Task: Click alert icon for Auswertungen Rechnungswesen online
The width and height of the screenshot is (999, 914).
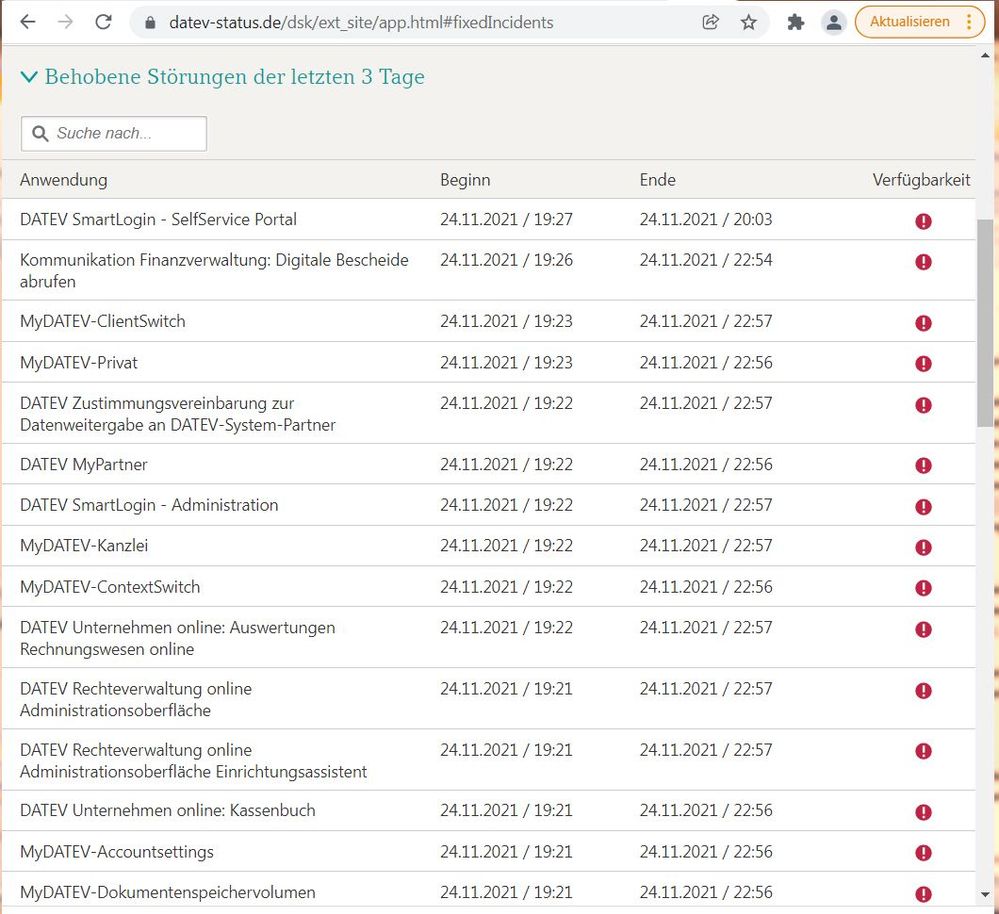Action: coord(923,629)
